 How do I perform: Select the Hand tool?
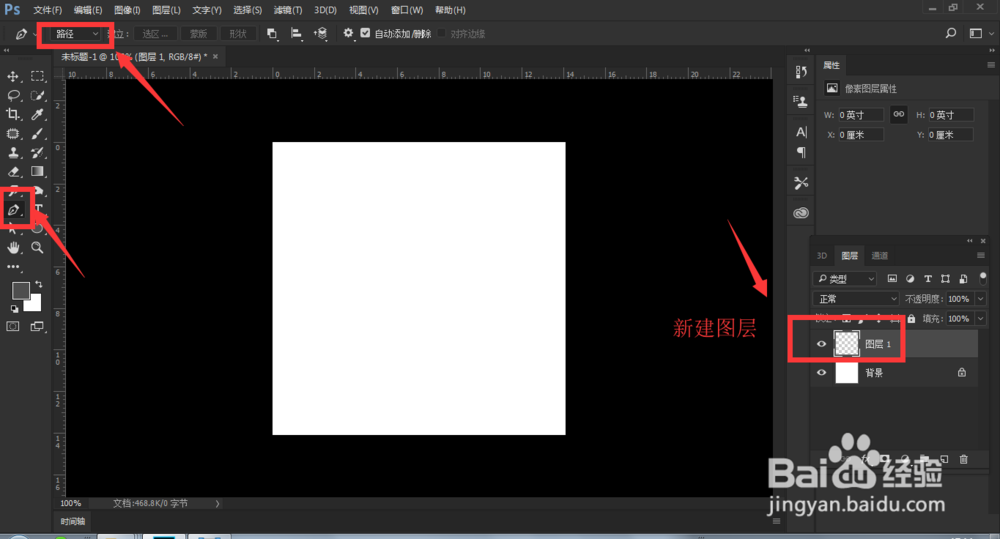click(13, 247)
